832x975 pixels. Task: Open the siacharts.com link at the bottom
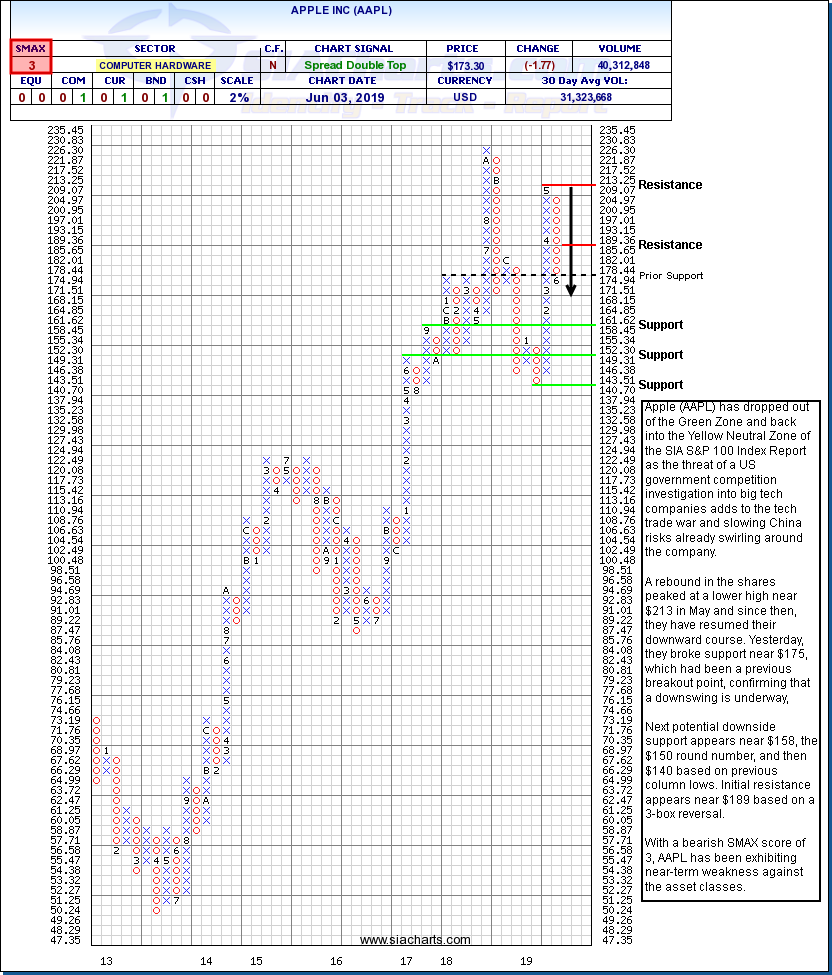pos(415,940)
